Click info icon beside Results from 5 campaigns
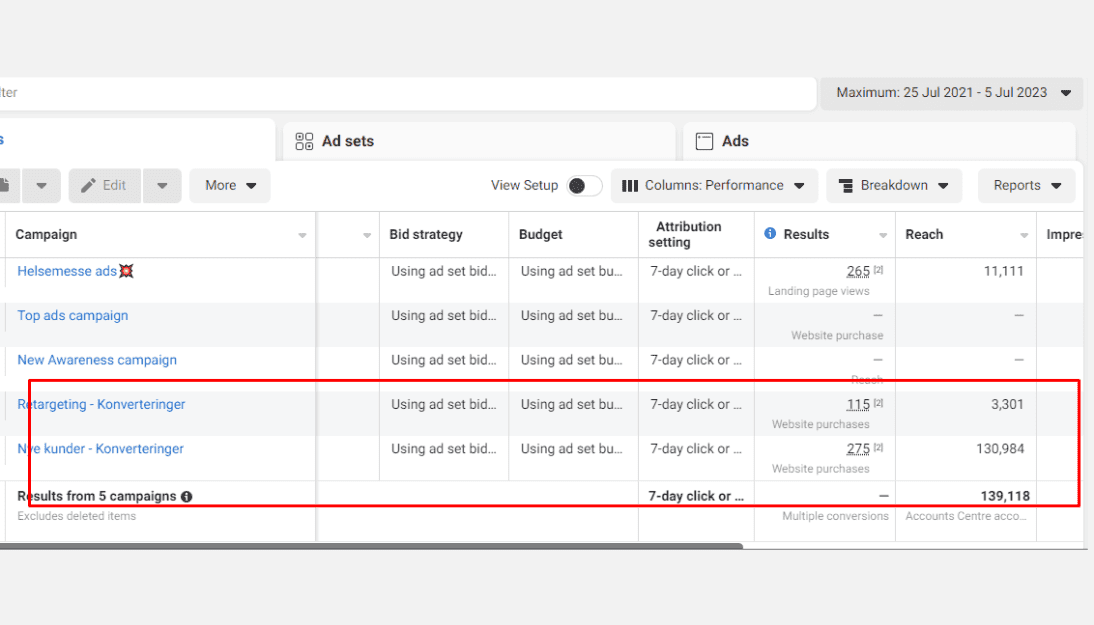The image size is (1094, 625). click(187, 497)
